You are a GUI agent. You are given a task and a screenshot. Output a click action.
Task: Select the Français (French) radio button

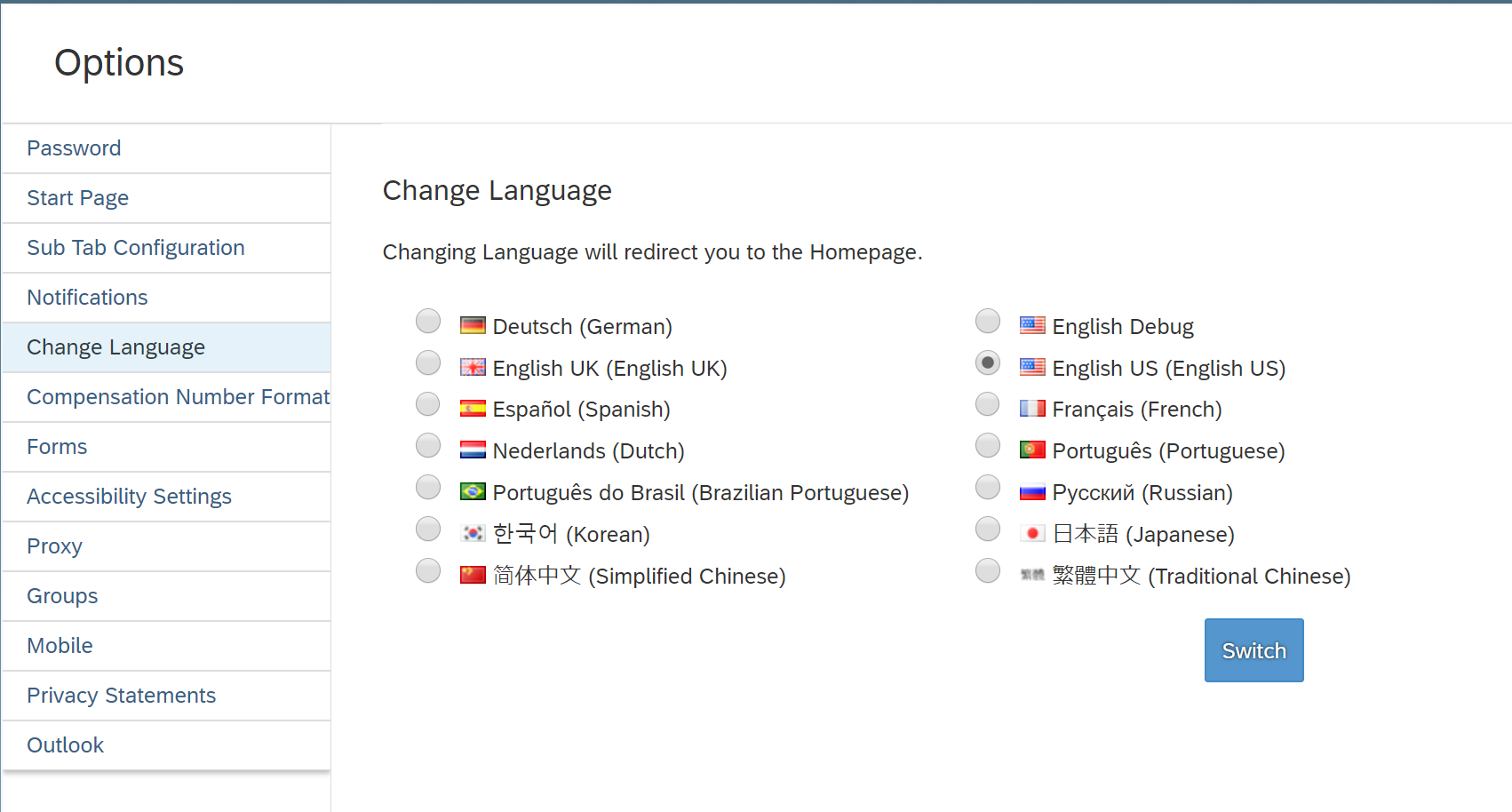(x=988, y=404)
